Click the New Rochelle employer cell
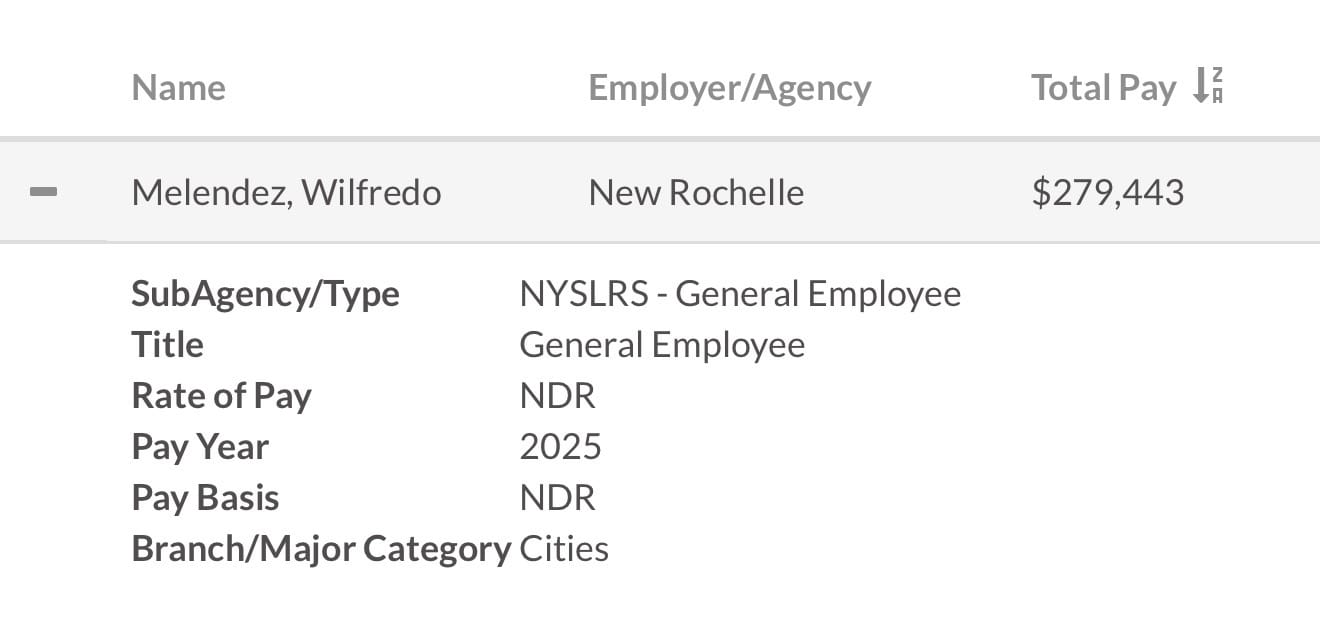The width and height of the screenshot is (1320, 638). [696, 192]
